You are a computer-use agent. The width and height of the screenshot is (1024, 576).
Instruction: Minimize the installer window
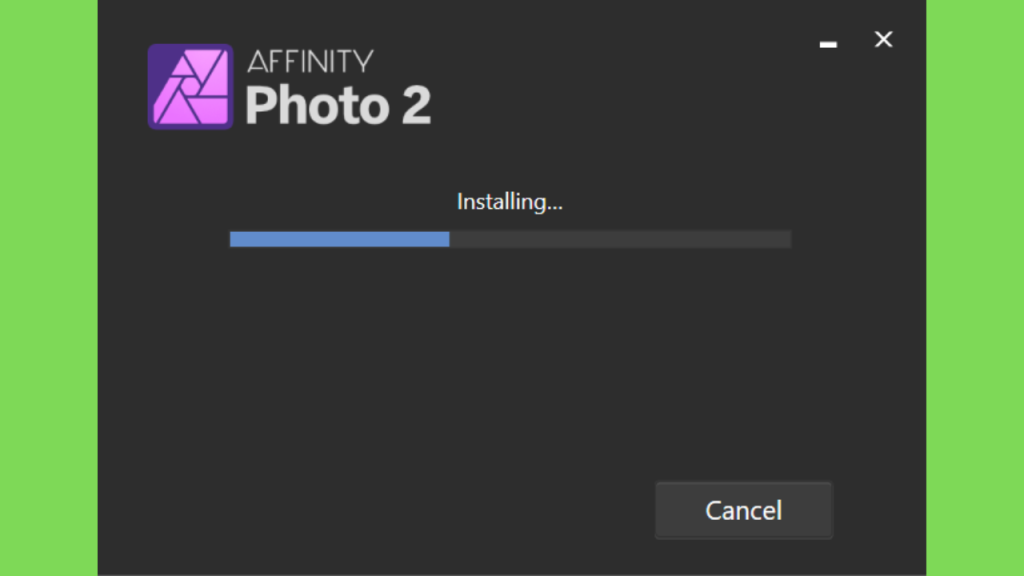point(828,44)
